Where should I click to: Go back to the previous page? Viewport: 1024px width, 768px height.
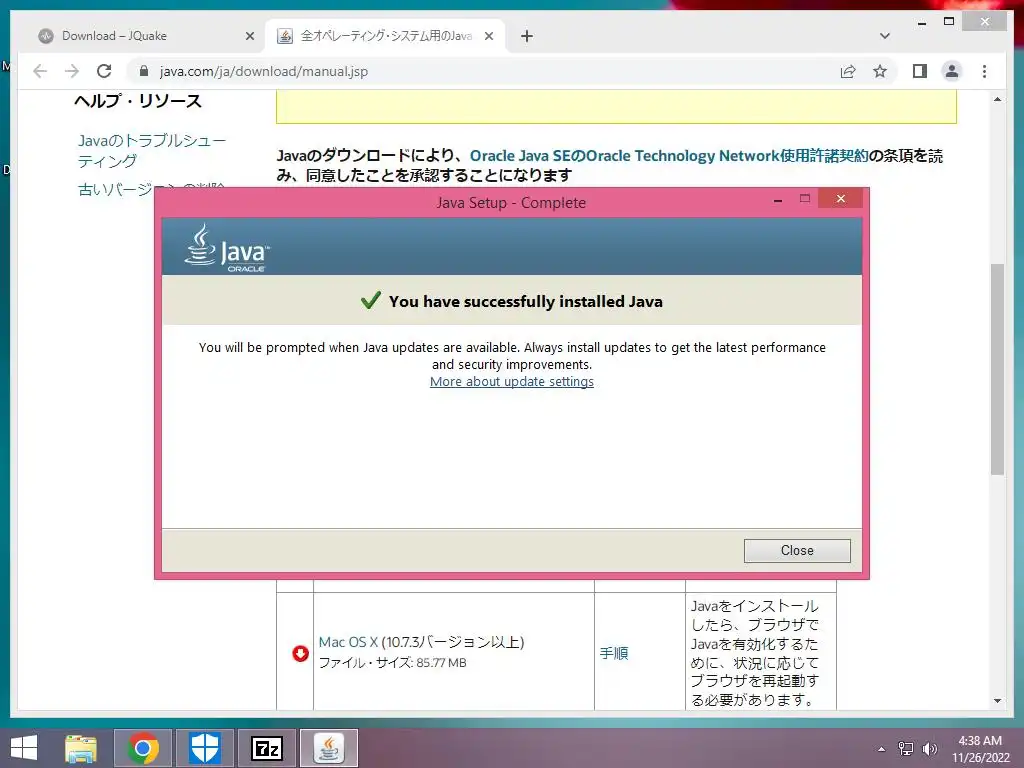[40, 71]
